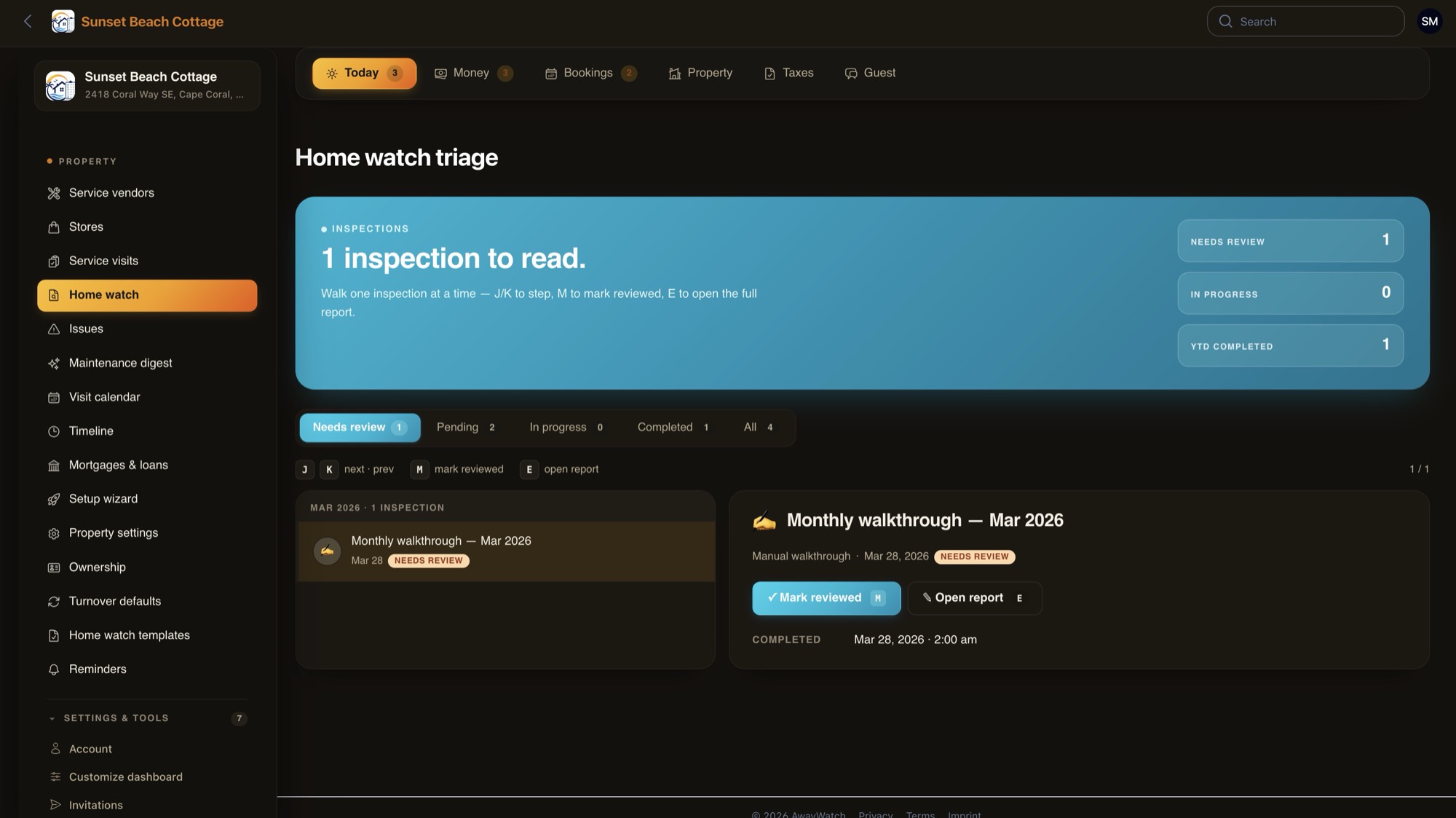
Task: Click the Issues warning triangle icon
Action: (x=54, y=329)
